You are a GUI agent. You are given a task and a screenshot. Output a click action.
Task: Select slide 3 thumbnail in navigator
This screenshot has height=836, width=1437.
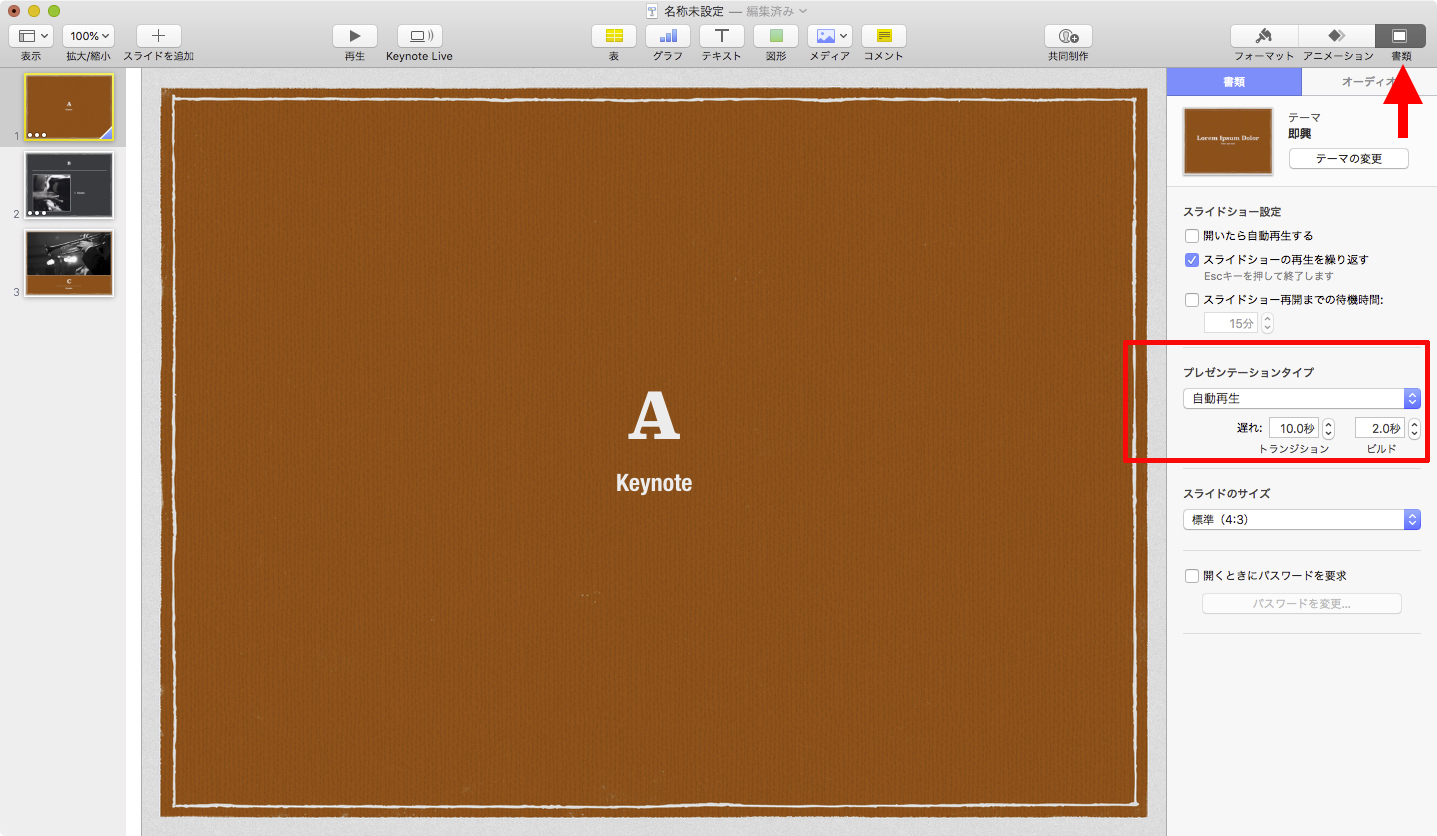point(69,263)
